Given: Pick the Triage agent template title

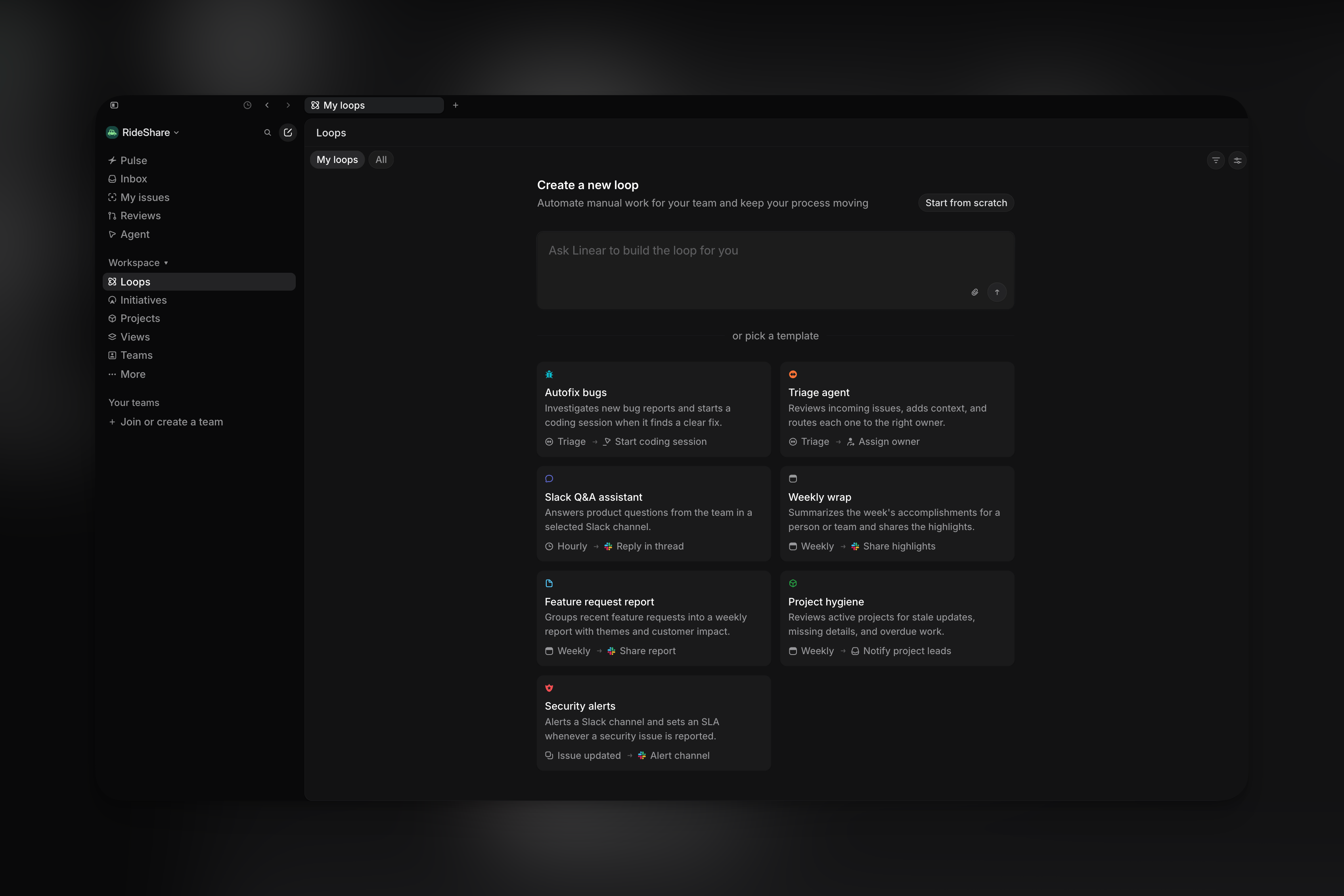Looking at the screenshot, I should coord(819,392).
